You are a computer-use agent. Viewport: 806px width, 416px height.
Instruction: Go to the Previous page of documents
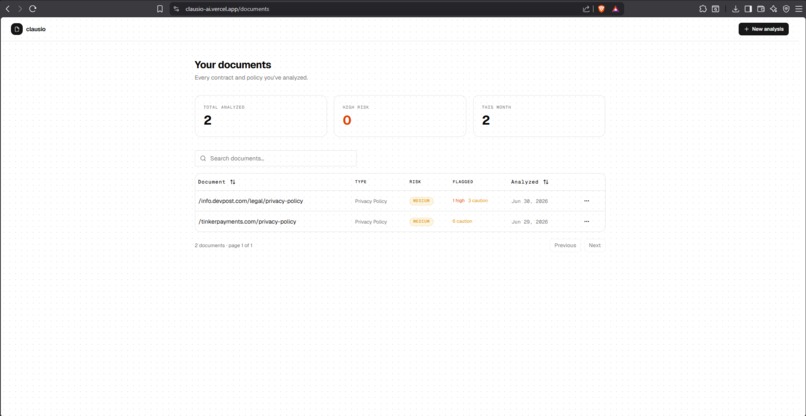(565, 245)
